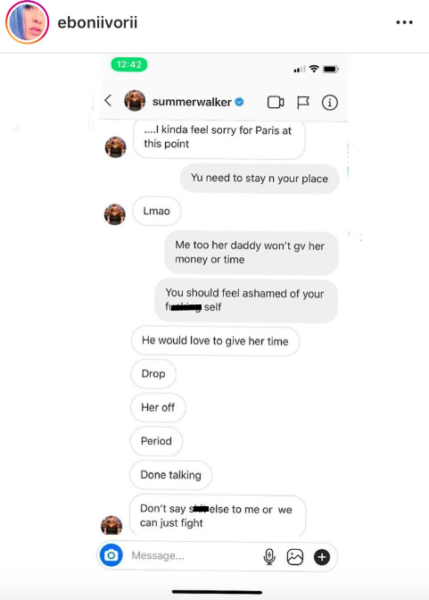Tap the 'He would love to give her time' bubble
The image size is (429, 600).
(x=215, y=341)
